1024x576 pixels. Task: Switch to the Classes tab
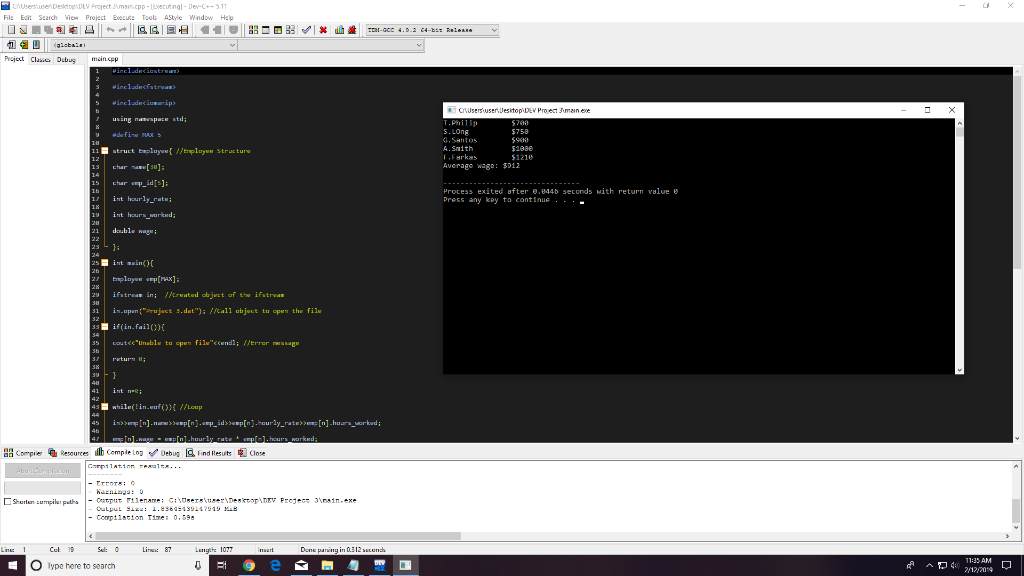[41, 59]
